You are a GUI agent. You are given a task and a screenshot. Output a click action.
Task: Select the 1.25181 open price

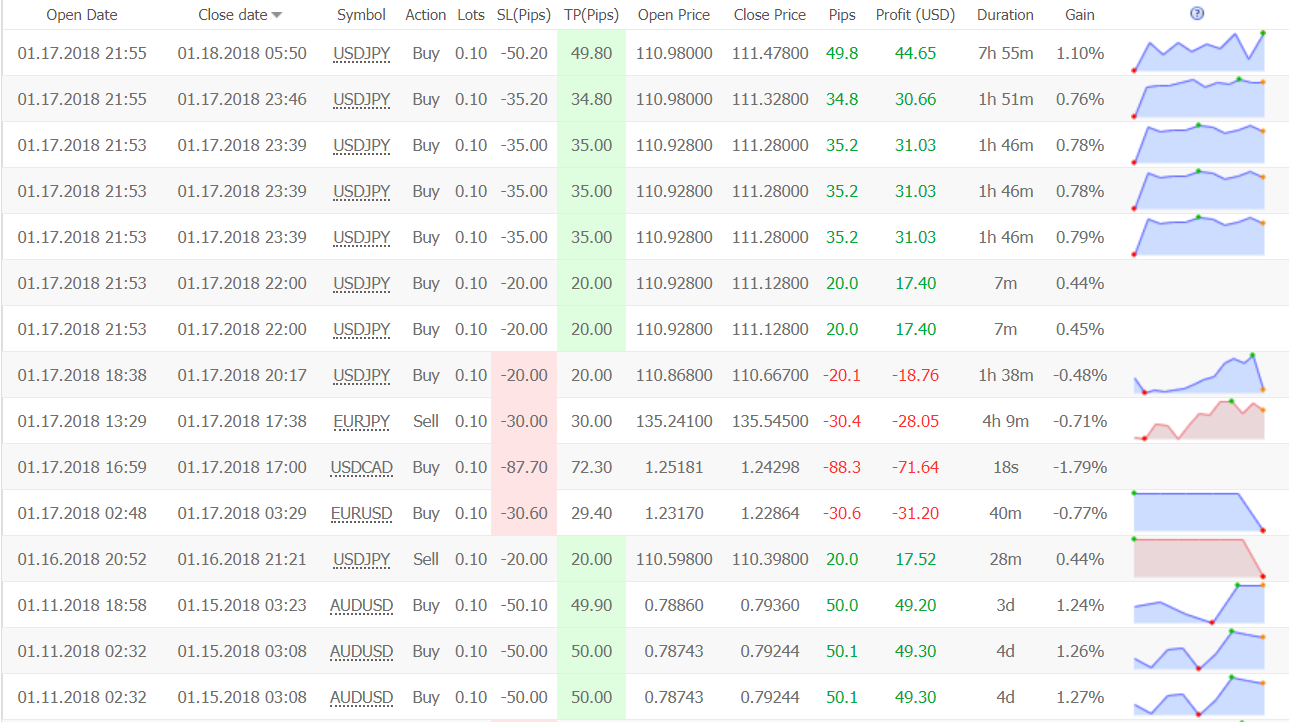[674, 468]
